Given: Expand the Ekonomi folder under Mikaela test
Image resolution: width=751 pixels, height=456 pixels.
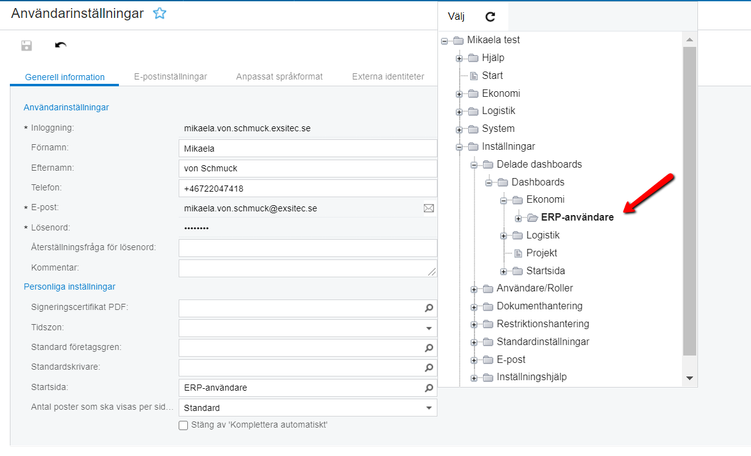Looking at the screenshot, I should click(460, 93).
